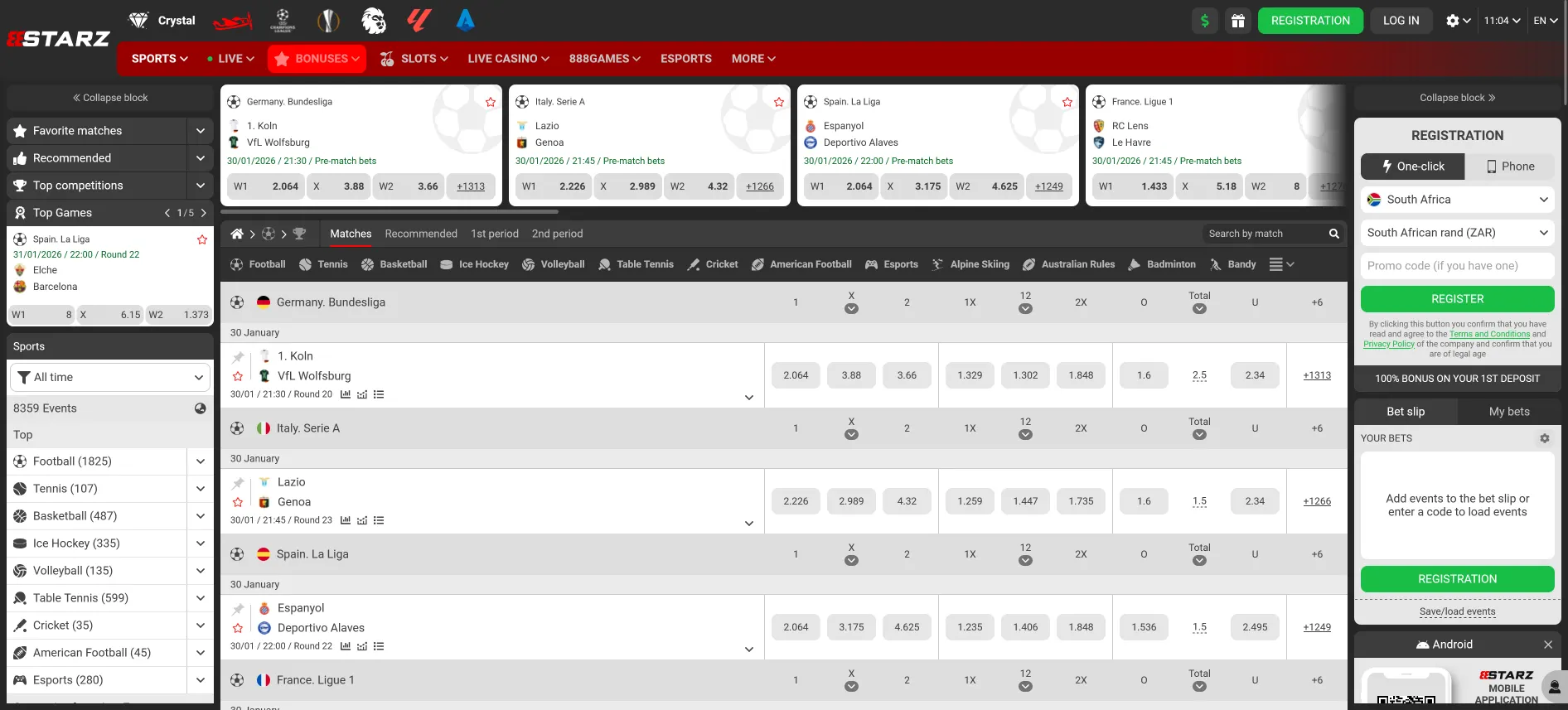The height and width of the screenshot is (710, 1568).
Task: Select Esports in the sport icon bar
Action: [x=892, y=264]
